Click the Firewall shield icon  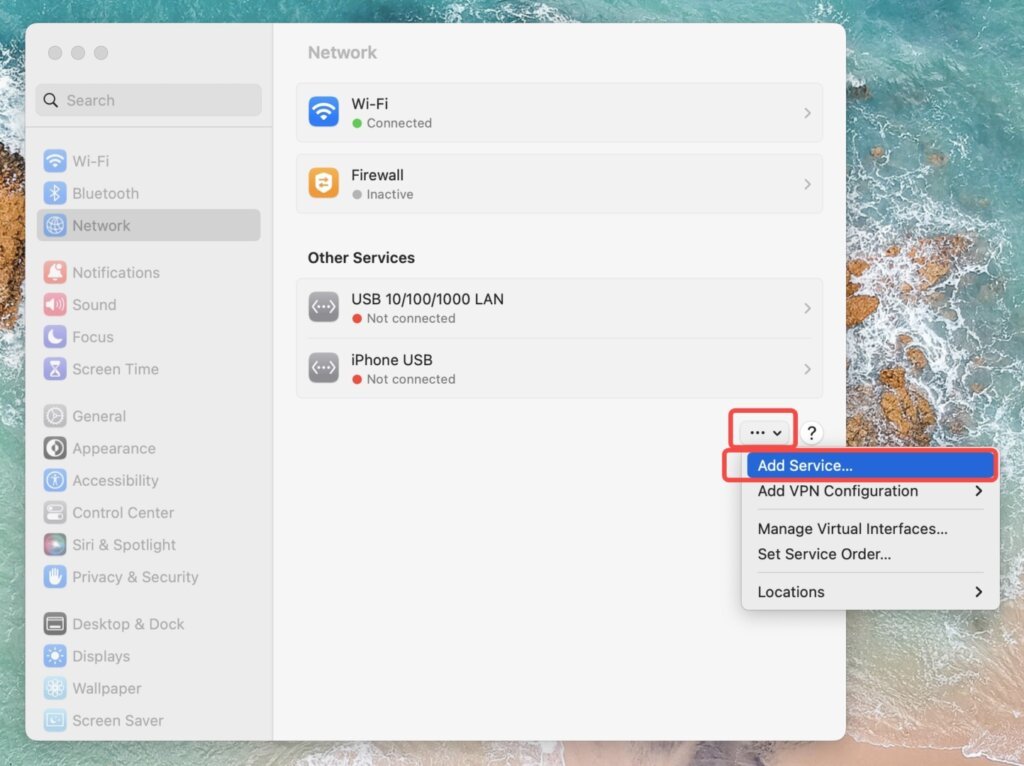323,184
